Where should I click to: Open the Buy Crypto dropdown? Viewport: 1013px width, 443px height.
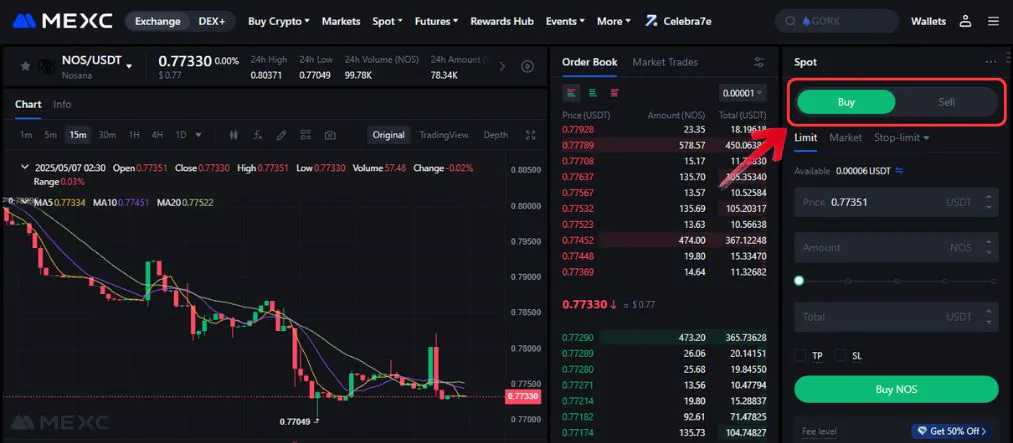[x=278, y=21]
